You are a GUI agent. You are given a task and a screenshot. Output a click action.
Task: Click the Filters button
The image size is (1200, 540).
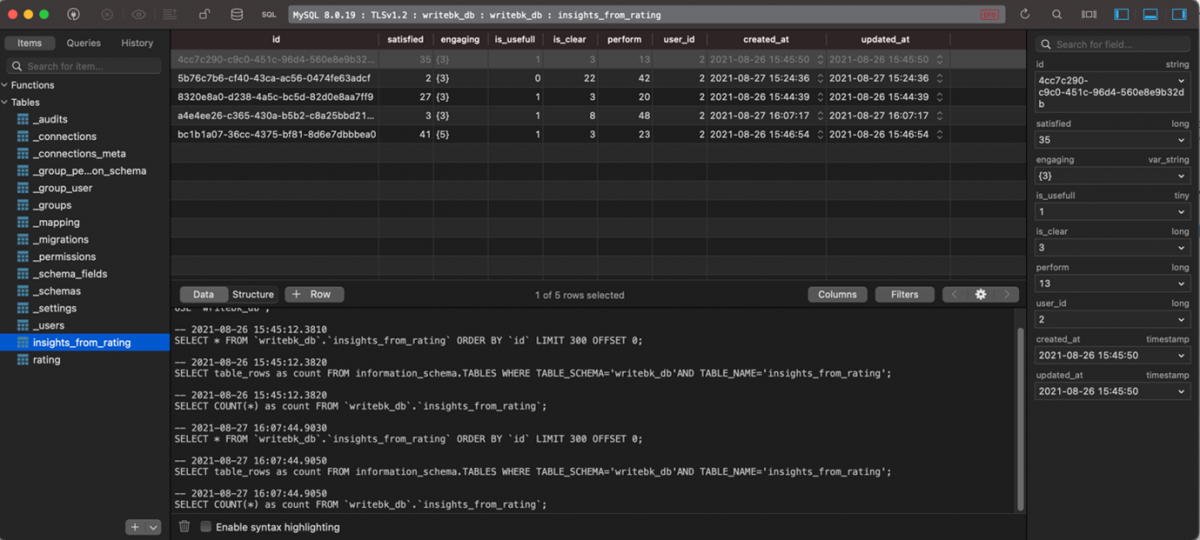904,294
